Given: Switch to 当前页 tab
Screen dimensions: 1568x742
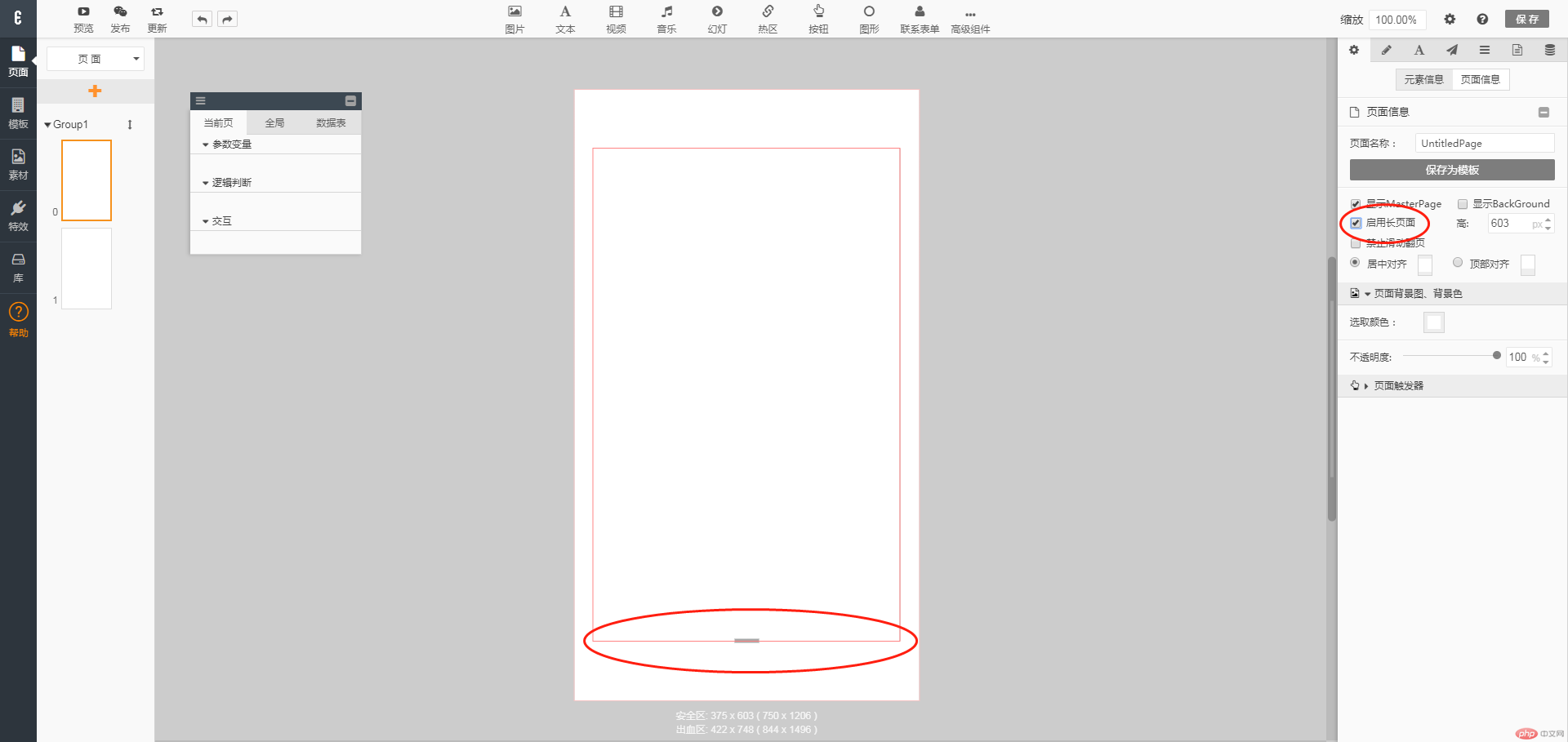Looking at the screenshot, I should (x=218, y=122).
